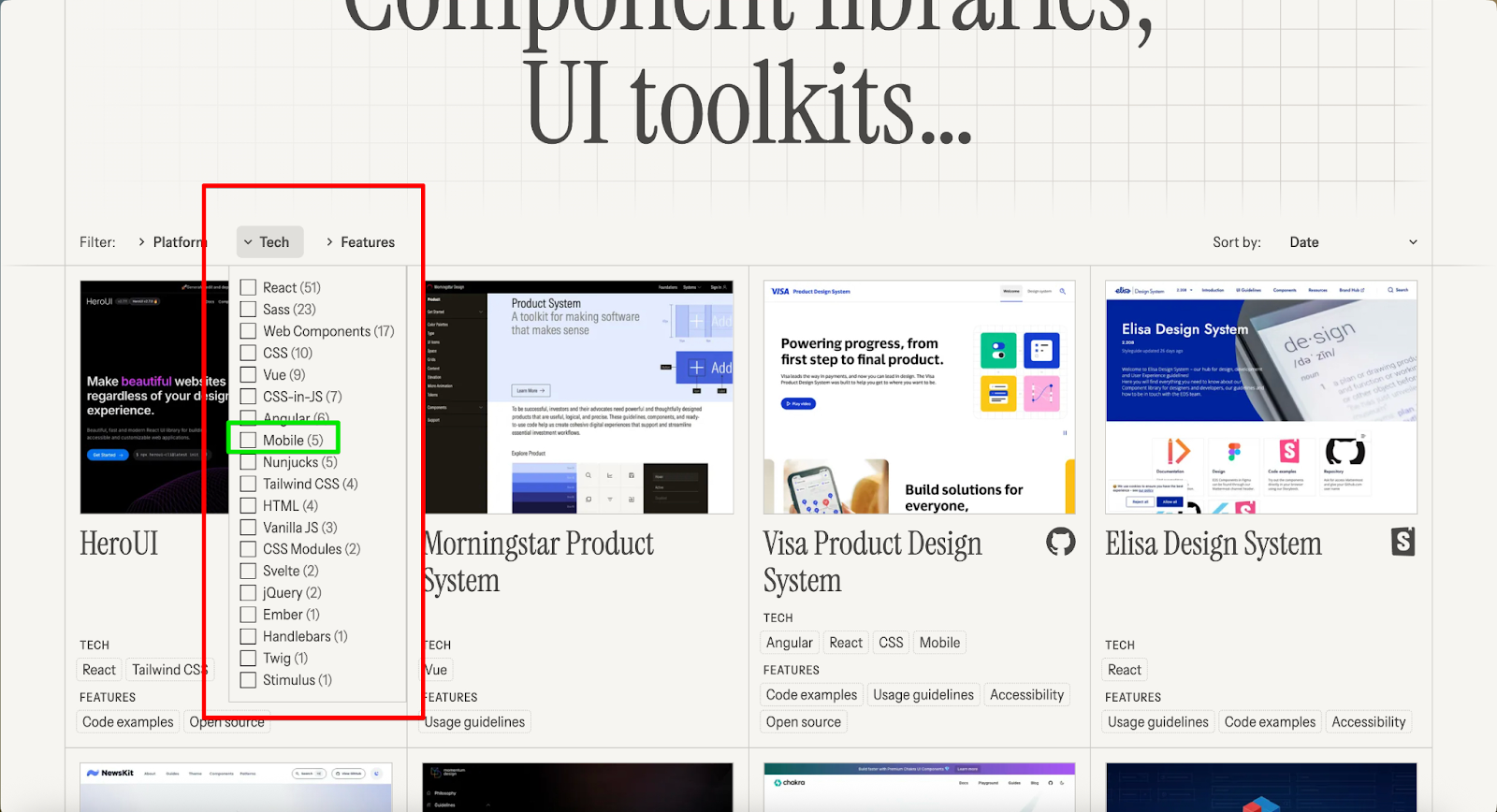Screen dimensions: 1497x812
Task: Expand the Features filter
Action: [x=360, y=242]
